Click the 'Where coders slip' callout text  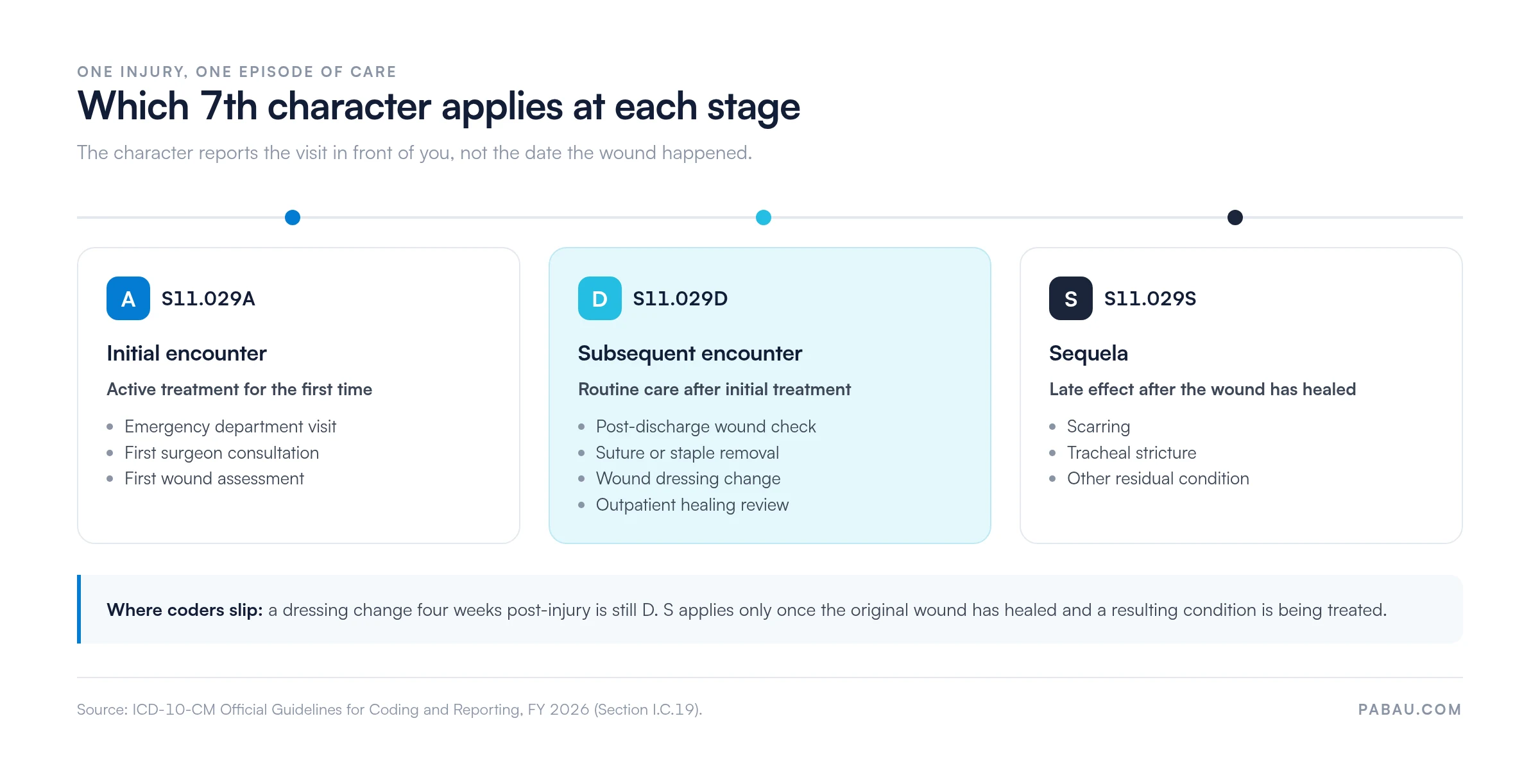[x=747, y=609]
